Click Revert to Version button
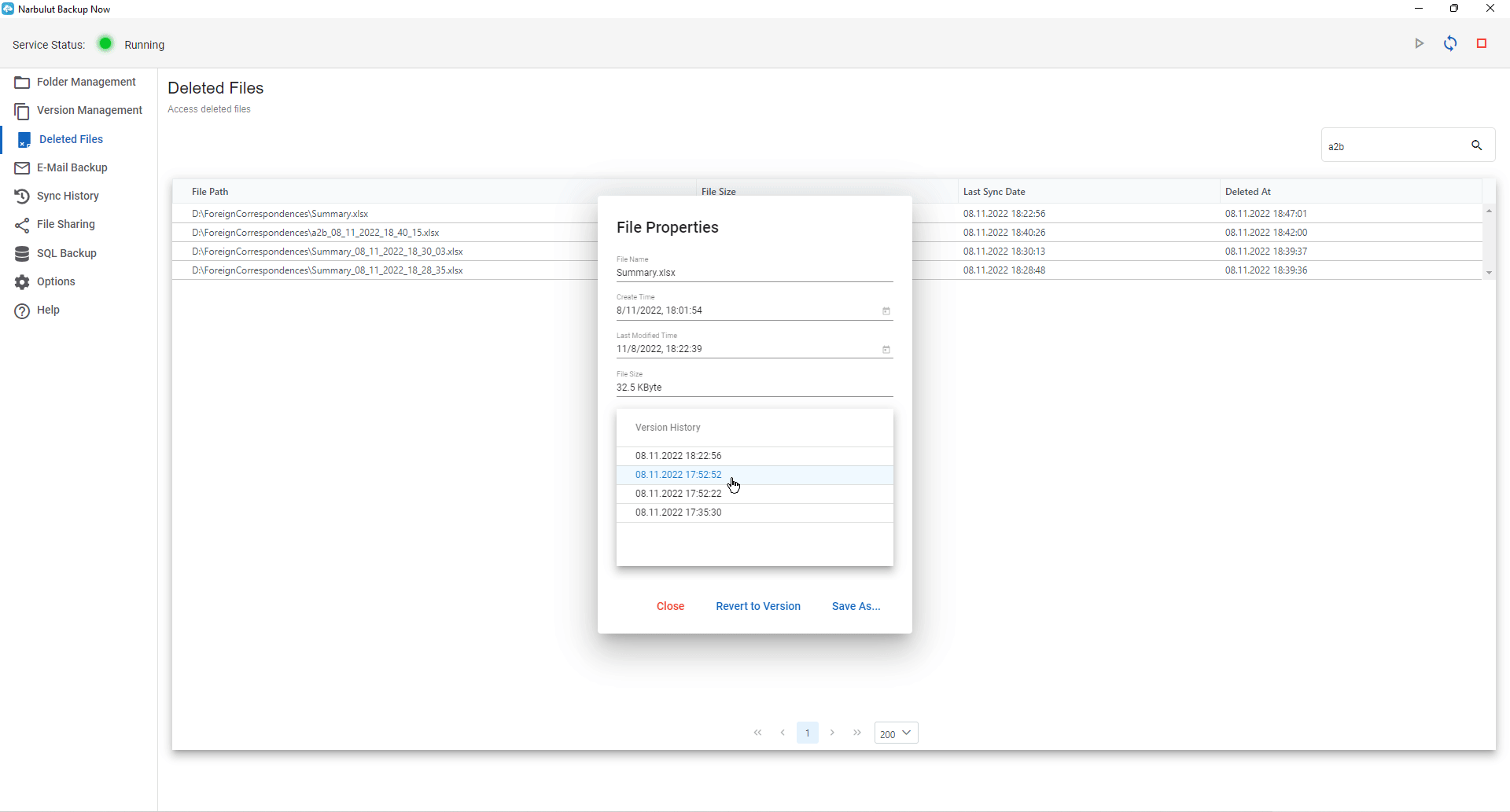This screenshot has height=812, width=1510. click(x=758, y=606)
